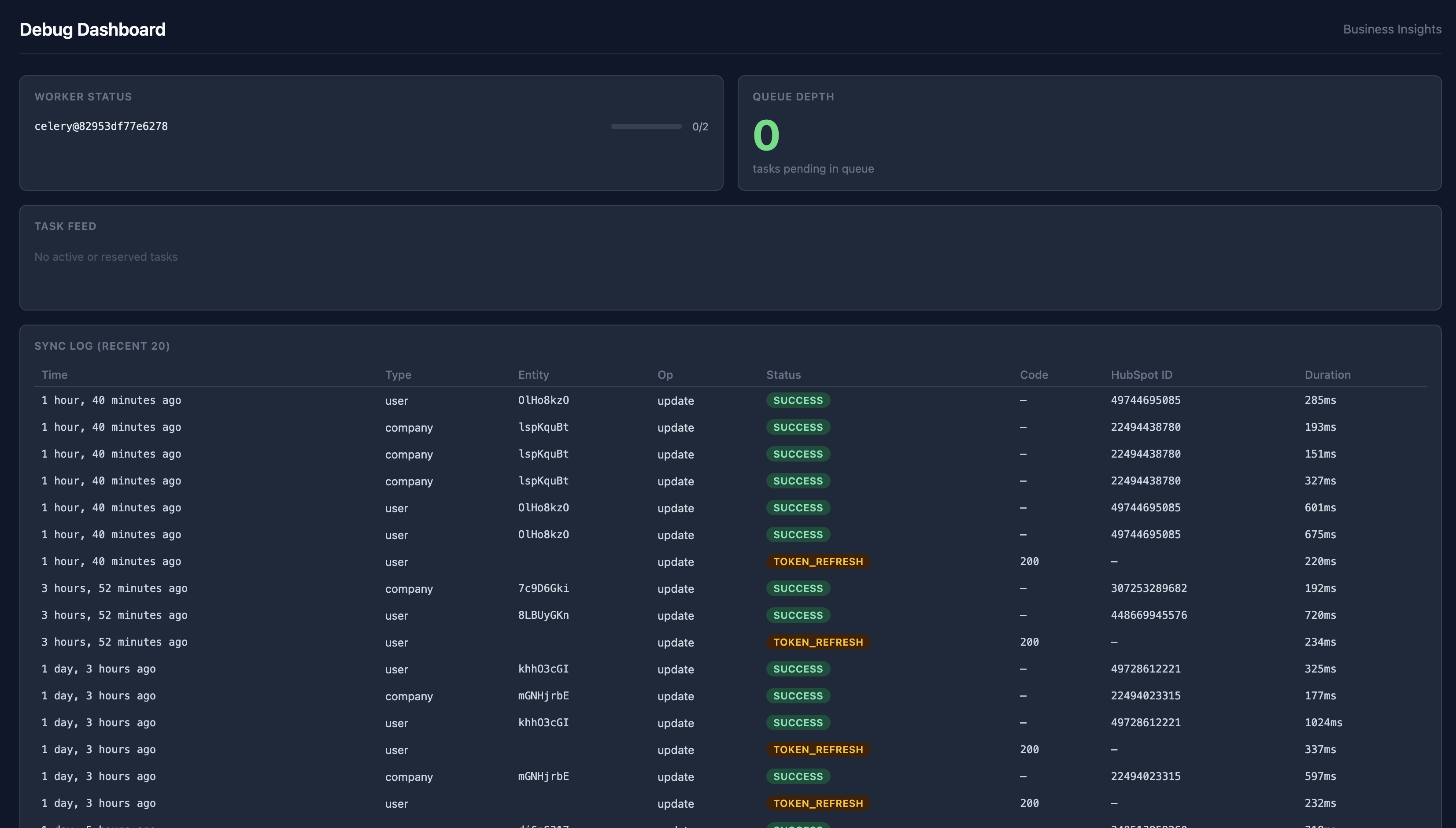Sort the log by the Time column
Screen dimensions: 1456x828
[55, 375]
